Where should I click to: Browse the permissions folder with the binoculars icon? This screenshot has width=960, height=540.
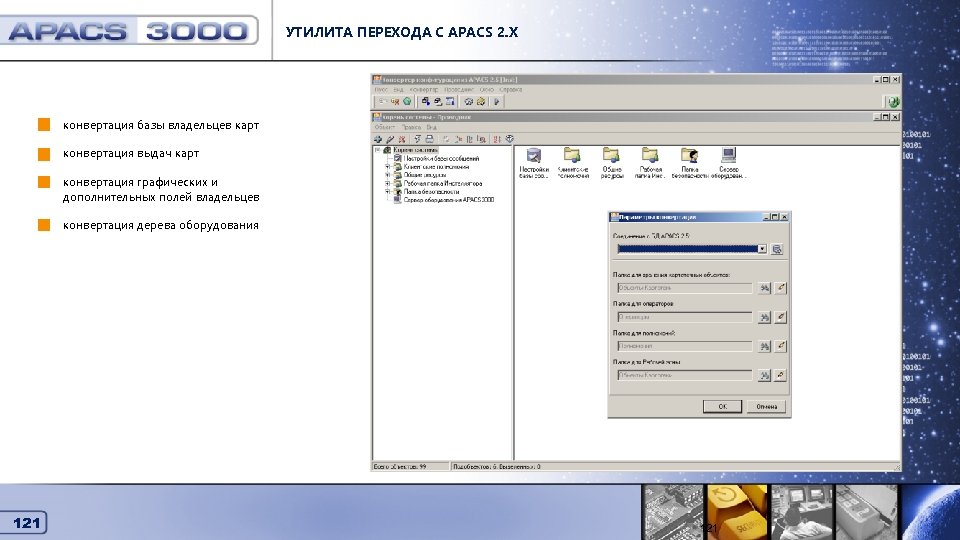[764, 346]
